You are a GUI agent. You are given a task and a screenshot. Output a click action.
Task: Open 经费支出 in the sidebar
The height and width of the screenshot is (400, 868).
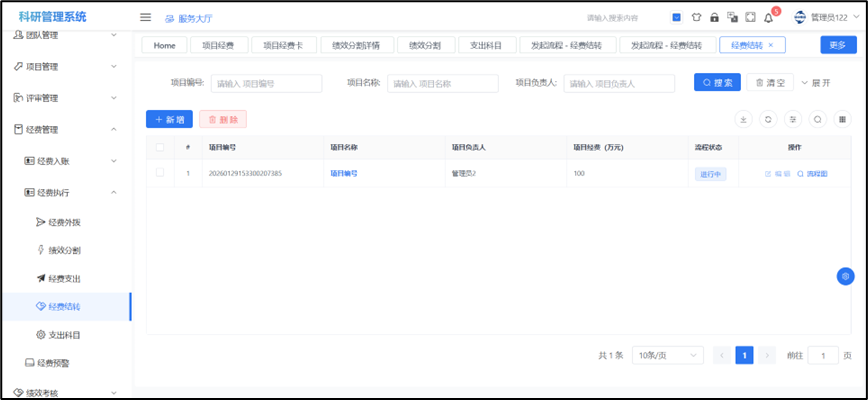coord(64,278)
